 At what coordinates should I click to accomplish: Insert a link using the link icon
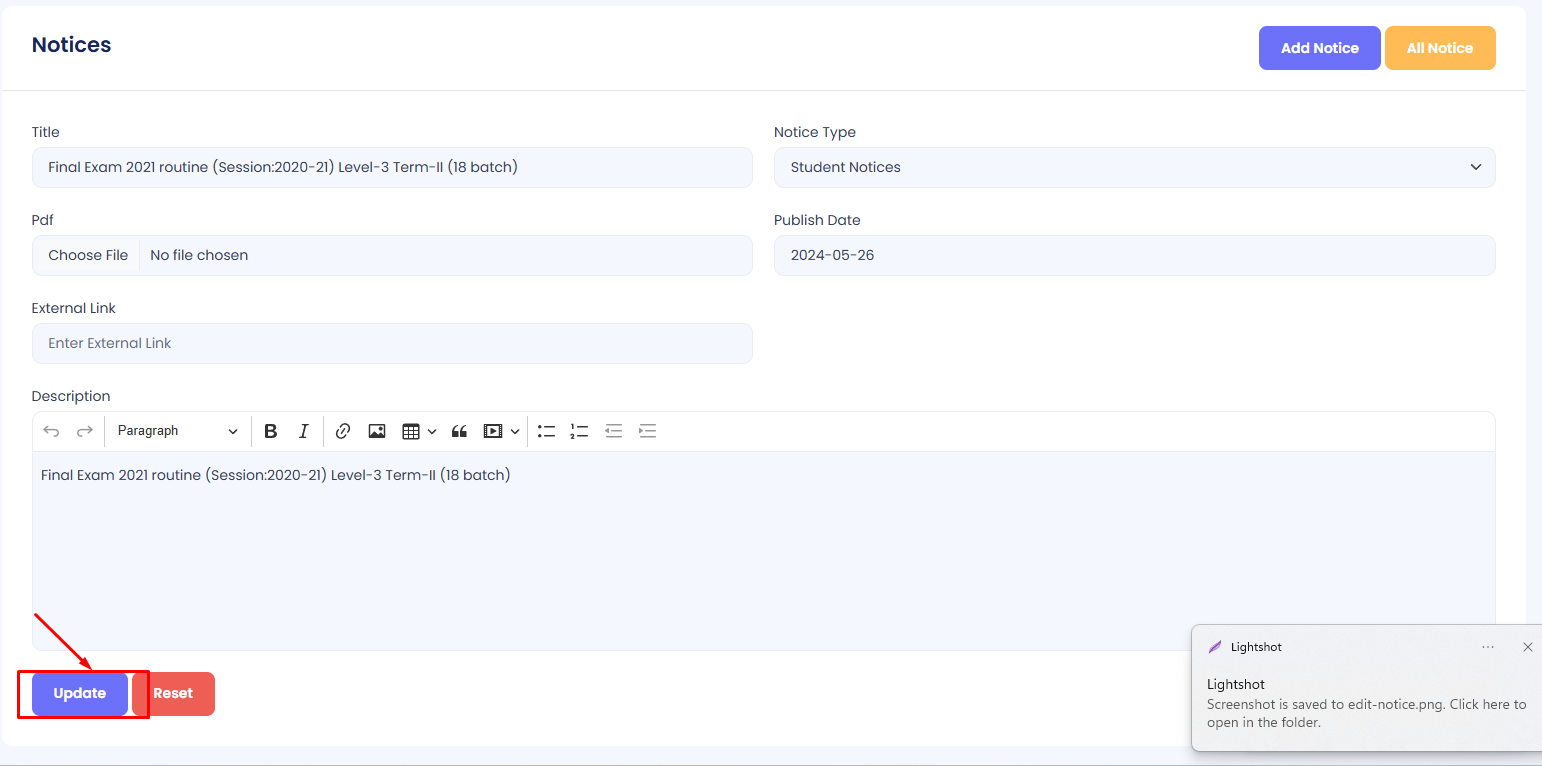point(343,431)
